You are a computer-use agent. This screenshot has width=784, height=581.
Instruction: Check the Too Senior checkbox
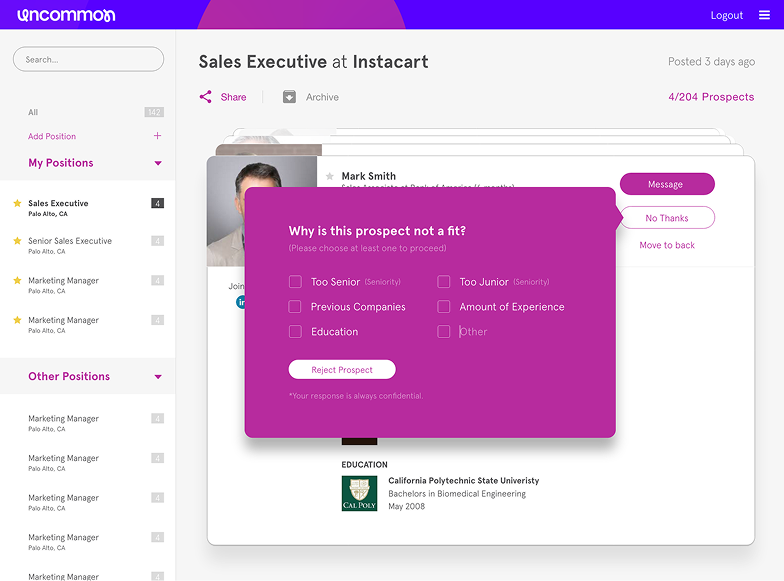tap(295, 282)
